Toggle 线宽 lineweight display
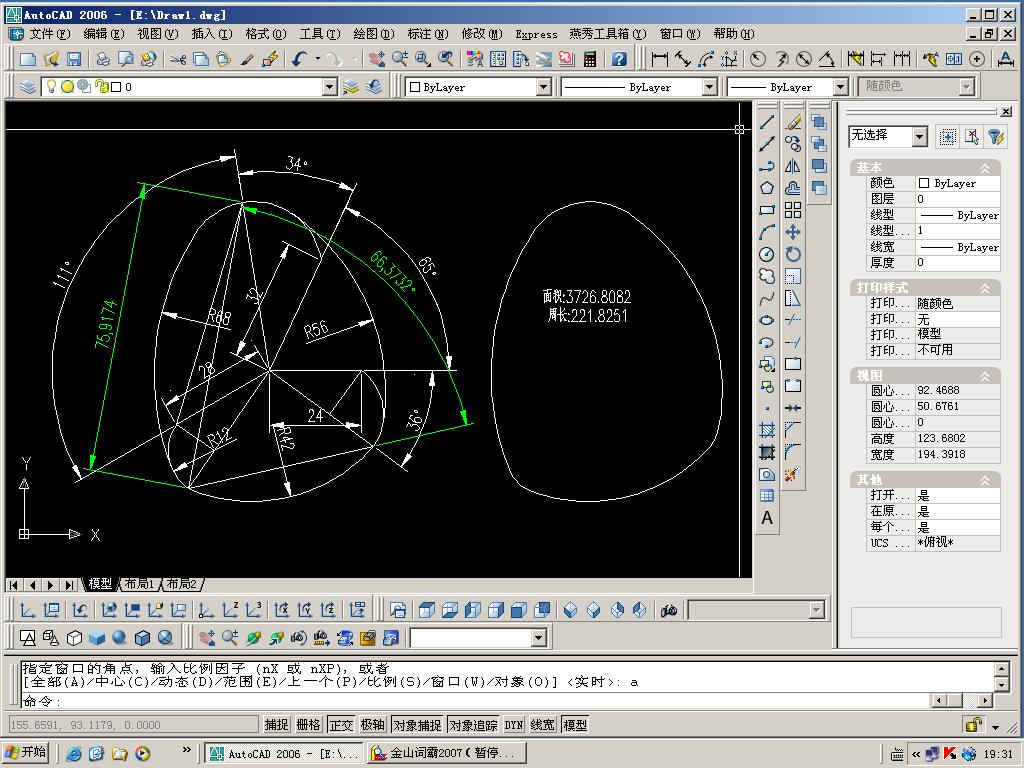 coord(543,724)
